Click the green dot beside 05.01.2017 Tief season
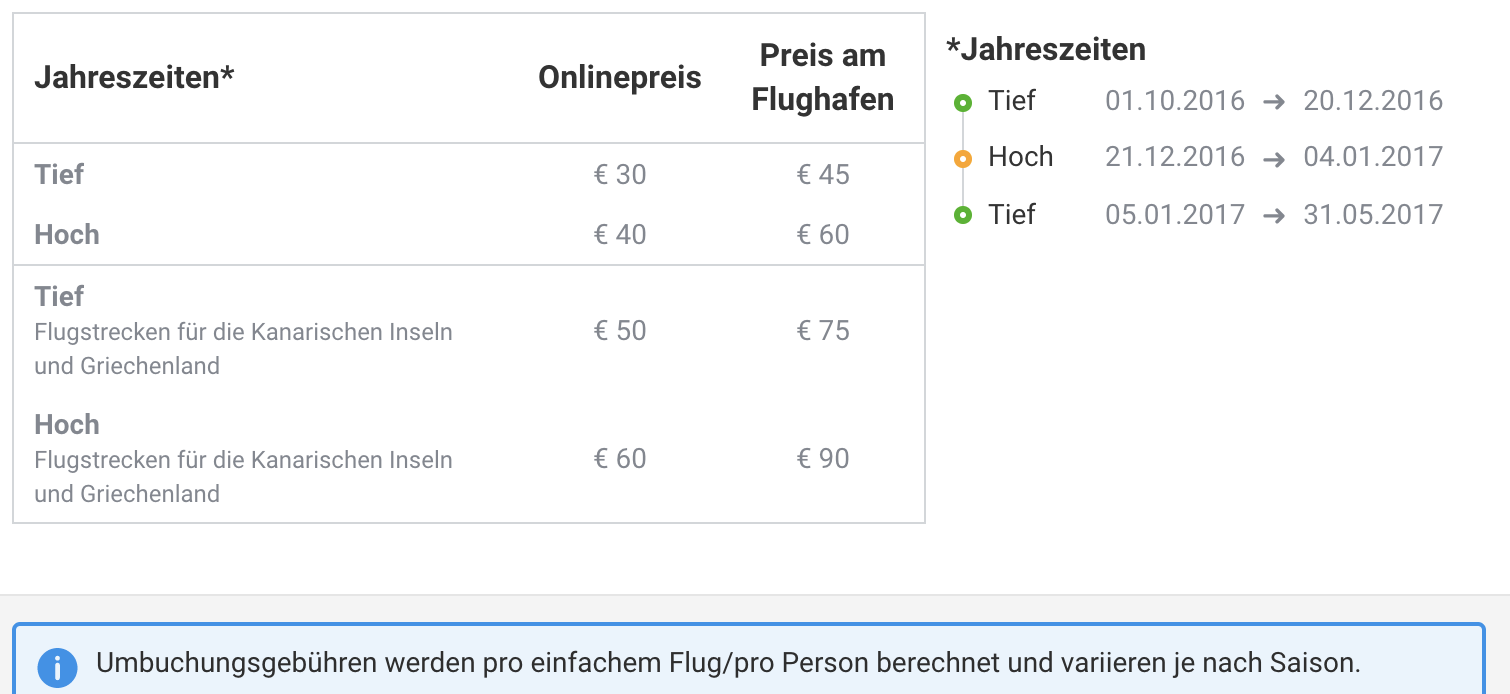Screen dimensions: 1510x694 [x=963, y=215]
